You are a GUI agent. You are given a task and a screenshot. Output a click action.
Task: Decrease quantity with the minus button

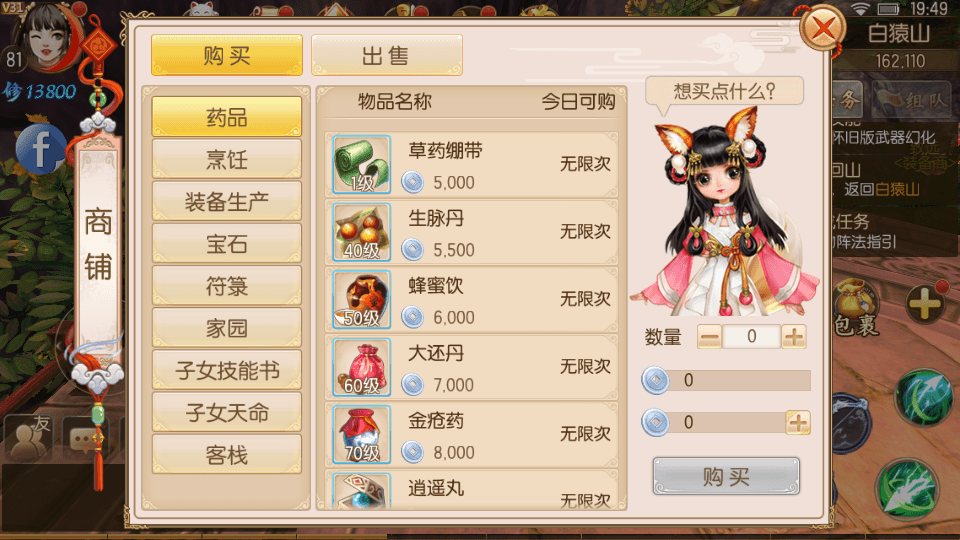click(710, 337)
